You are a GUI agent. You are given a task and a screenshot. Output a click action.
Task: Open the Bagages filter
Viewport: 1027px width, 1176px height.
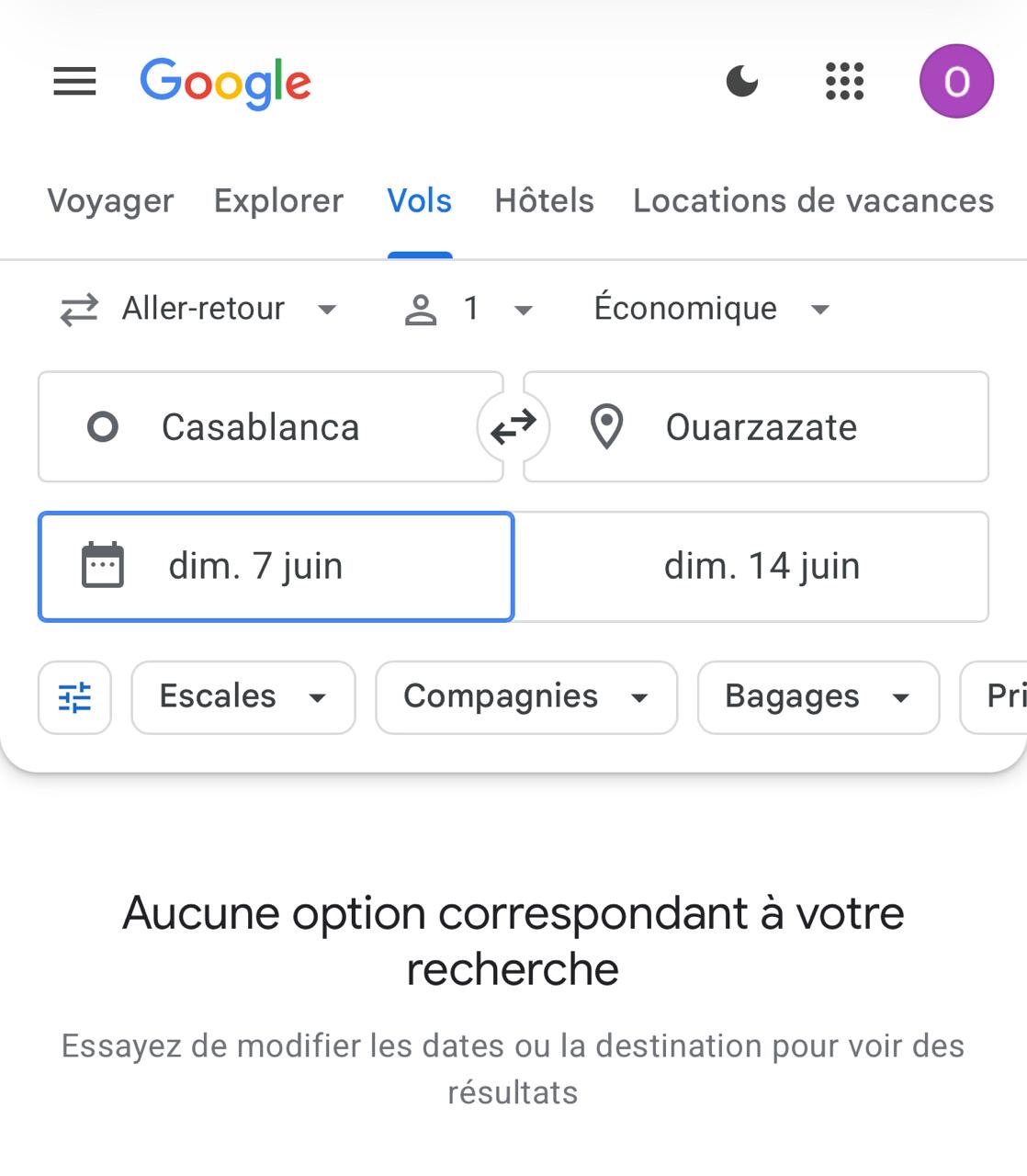818,697
